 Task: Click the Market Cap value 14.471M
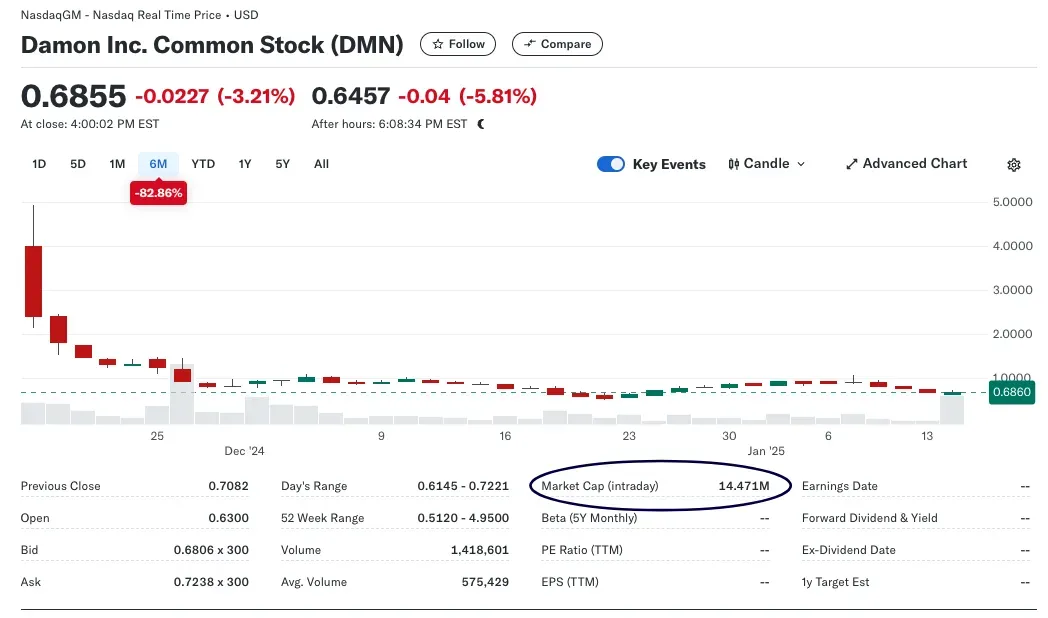pos(744,486)
